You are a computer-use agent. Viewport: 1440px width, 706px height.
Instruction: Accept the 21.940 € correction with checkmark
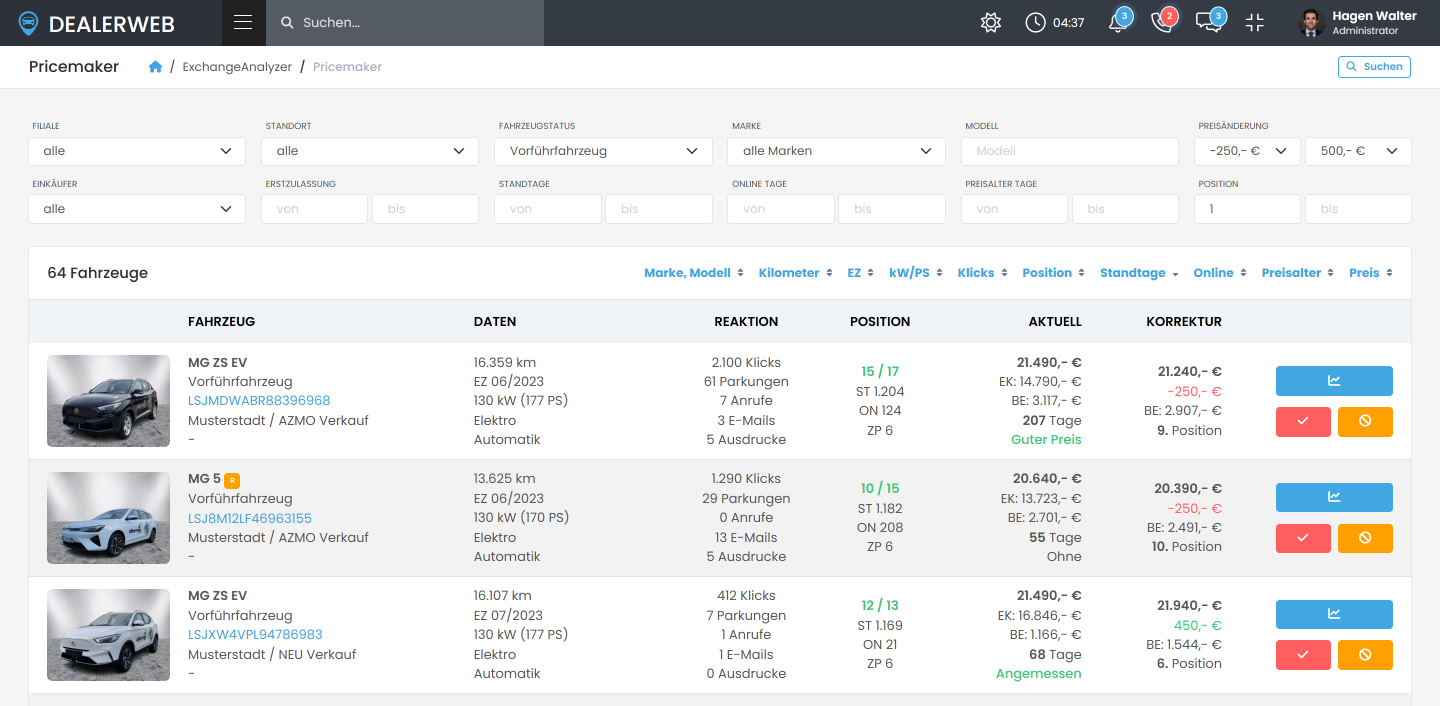point(1303,655)
